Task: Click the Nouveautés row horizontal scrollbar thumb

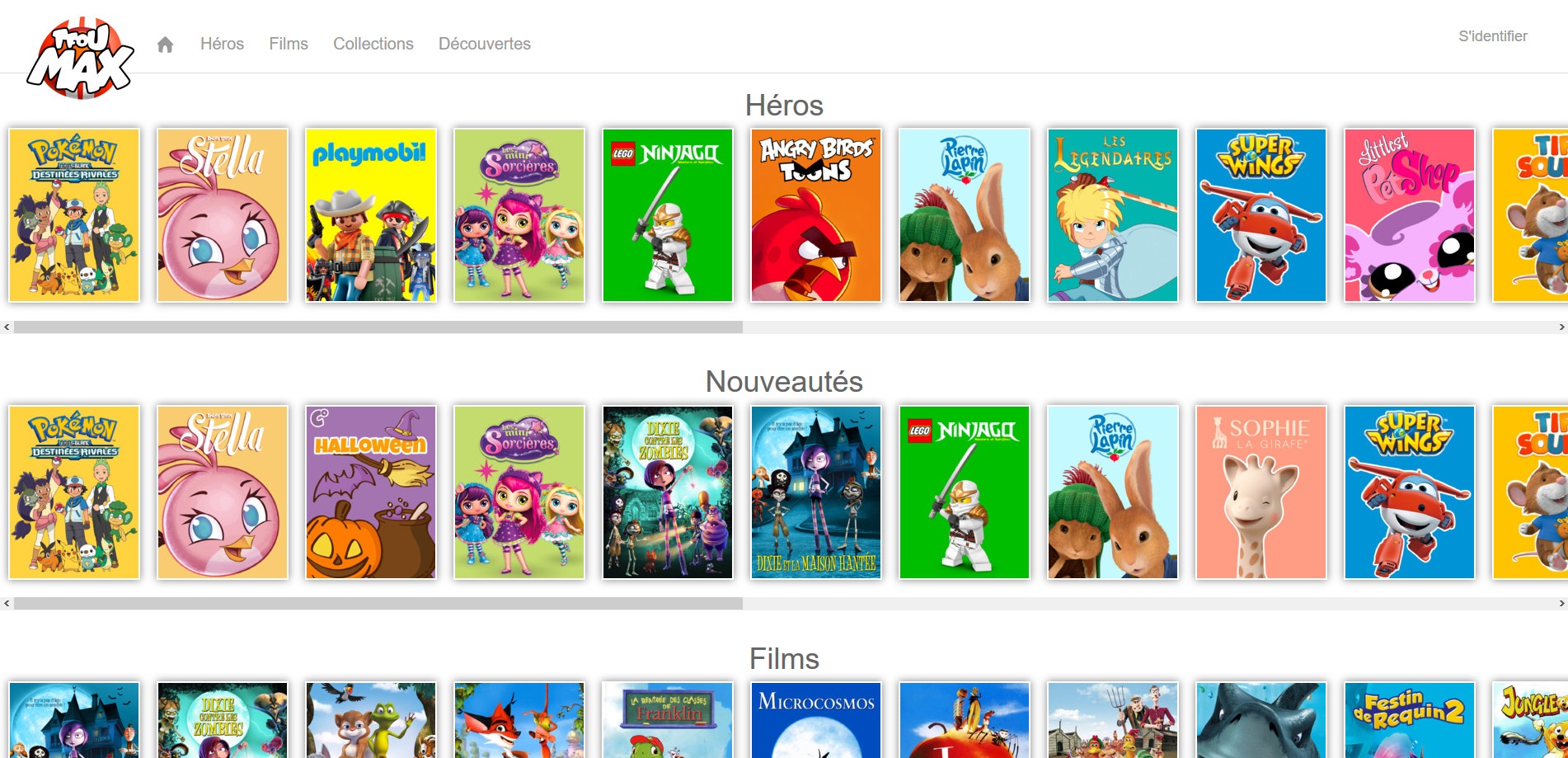Action: [378, 604]
